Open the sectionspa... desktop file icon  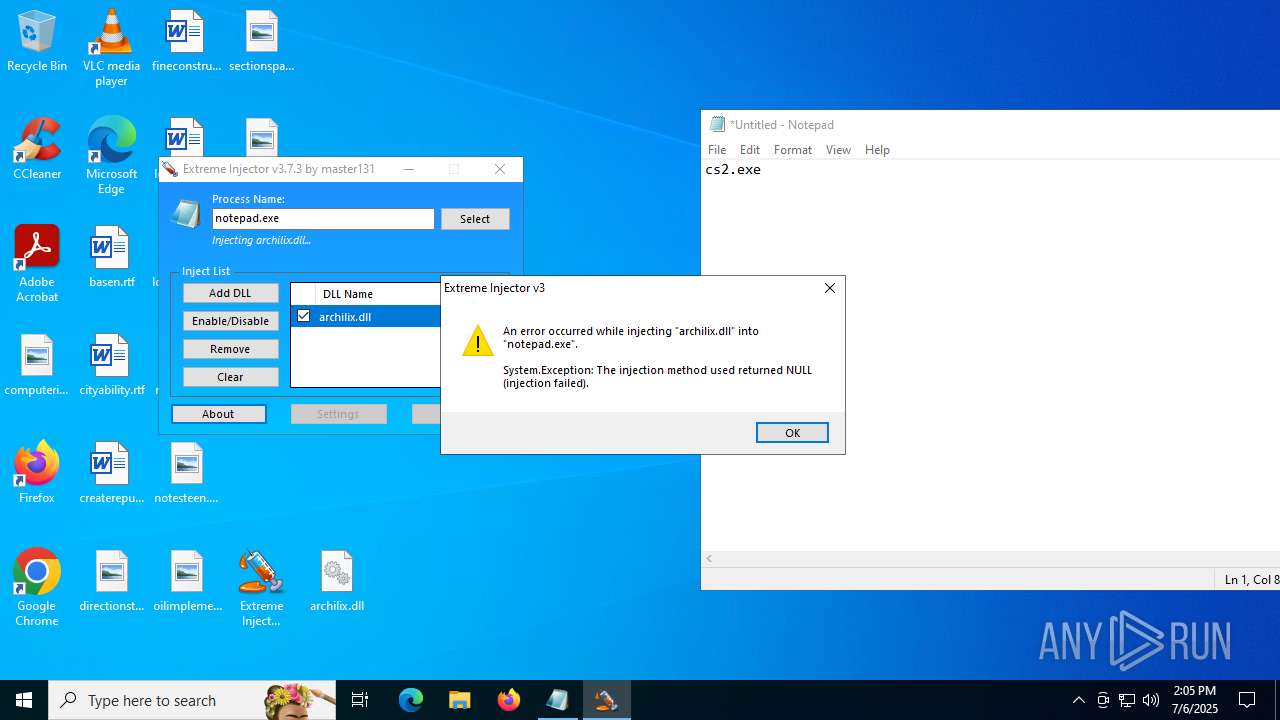(261, 42)
